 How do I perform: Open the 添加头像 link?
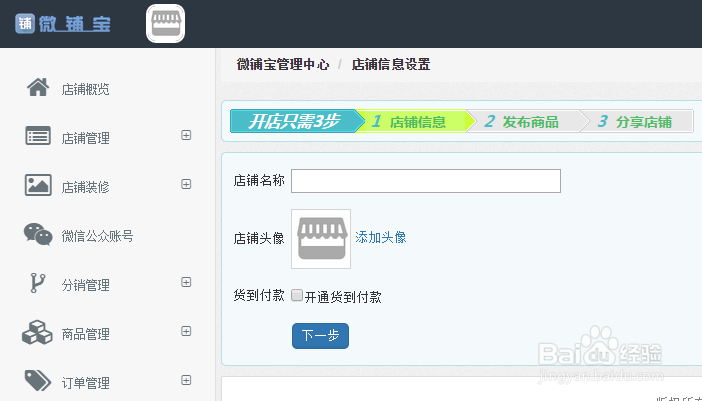tap(381, 237)
